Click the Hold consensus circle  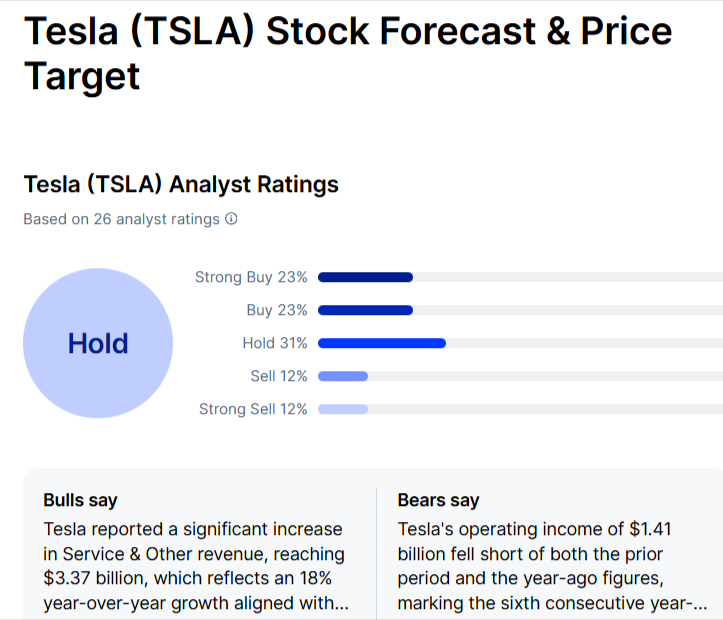point(98,343)
